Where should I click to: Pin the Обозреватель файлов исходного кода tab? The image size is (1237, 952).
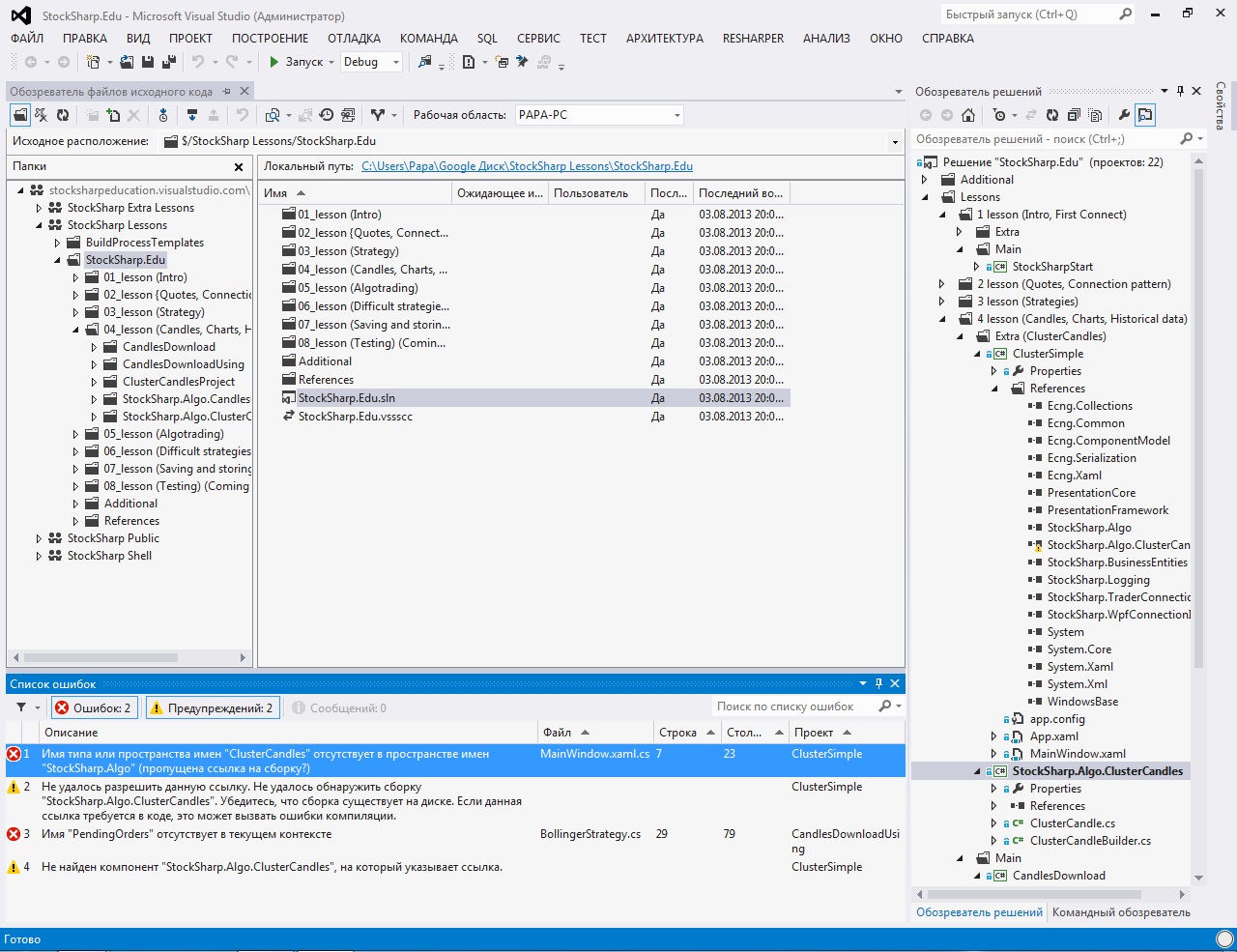coord(226,92)
